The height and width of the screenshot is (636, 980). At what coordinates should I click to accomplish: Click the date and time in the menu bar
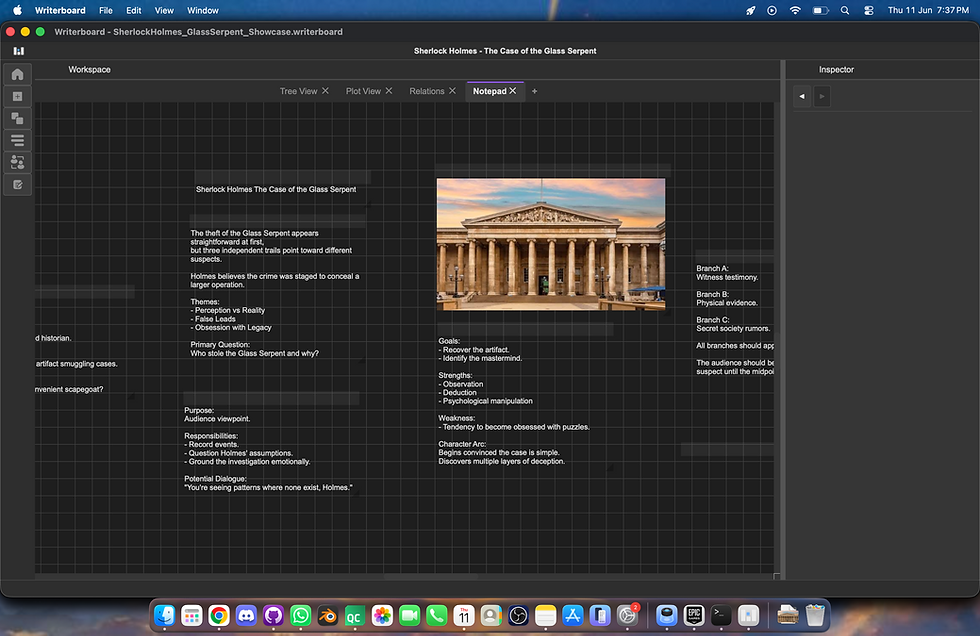(928, 10)
